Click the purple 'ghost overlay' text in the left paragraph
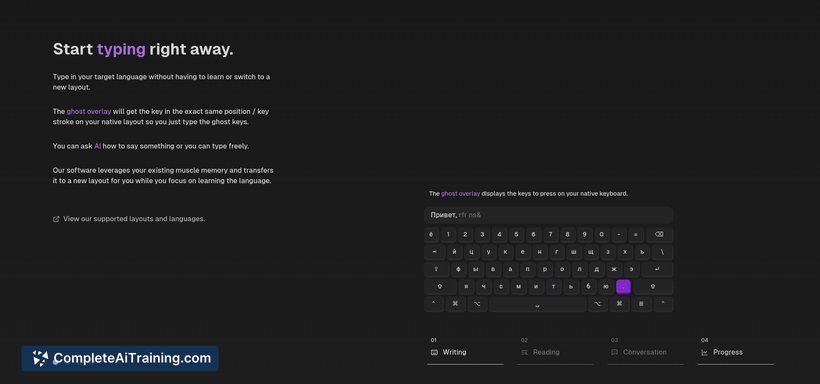Image resolution: width=820 pixels, height=384 pixels. [89, 111]
